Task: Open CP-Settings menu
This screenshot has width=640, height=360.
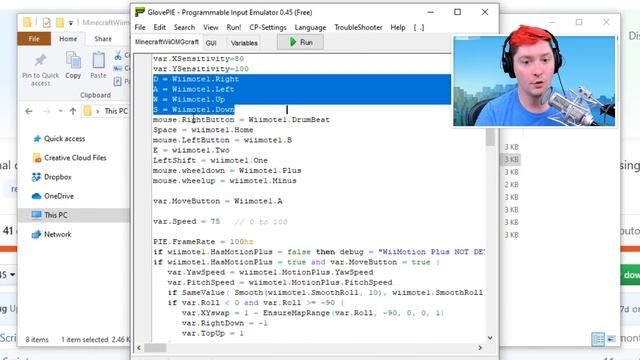Action: (268, 27)
